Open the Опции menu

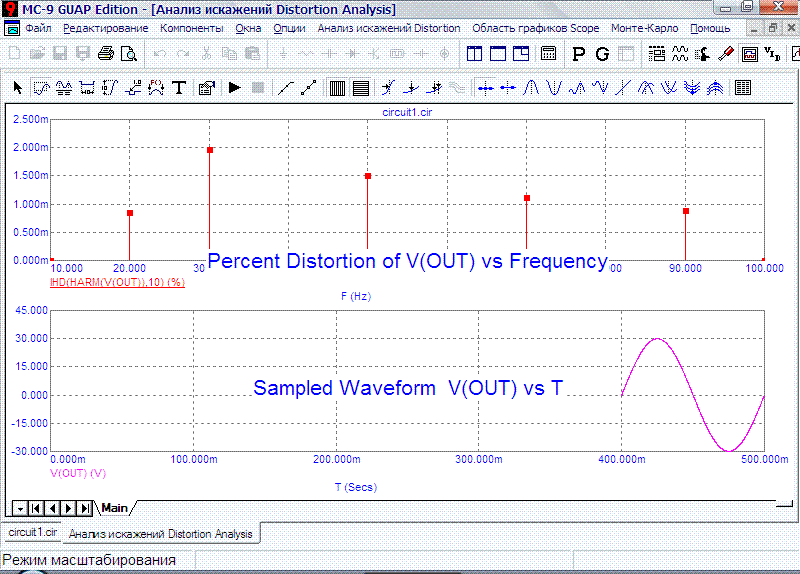[x=289, y=28]
